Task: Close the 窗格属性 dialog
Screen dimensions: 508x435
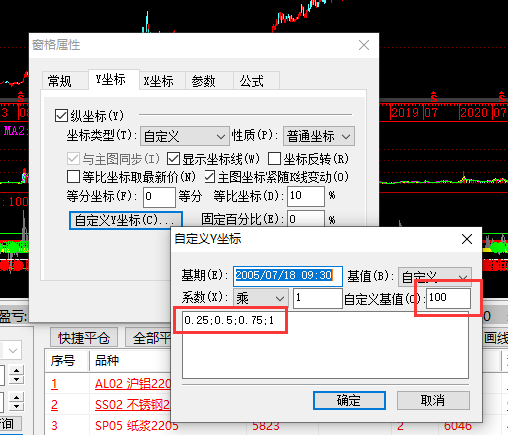Action: tap(364, 45)
